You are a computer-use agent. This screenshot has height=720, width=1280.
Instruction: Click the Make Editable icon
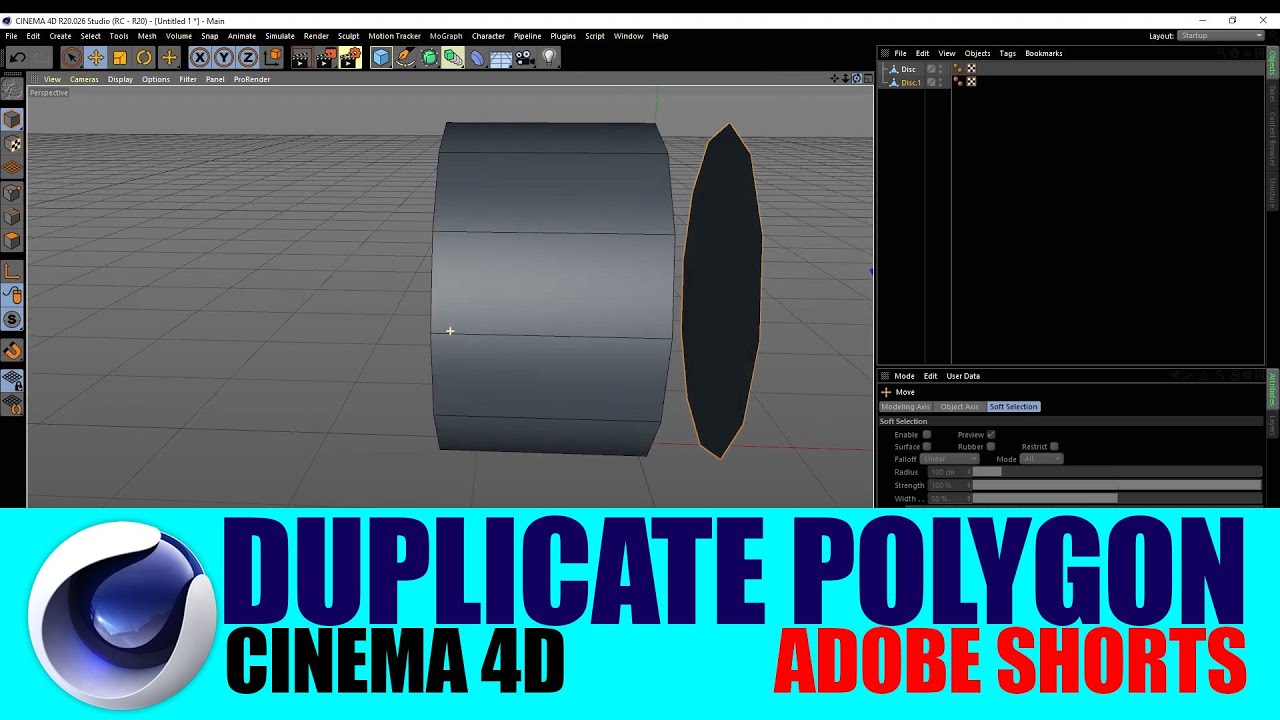coord(12,90)
